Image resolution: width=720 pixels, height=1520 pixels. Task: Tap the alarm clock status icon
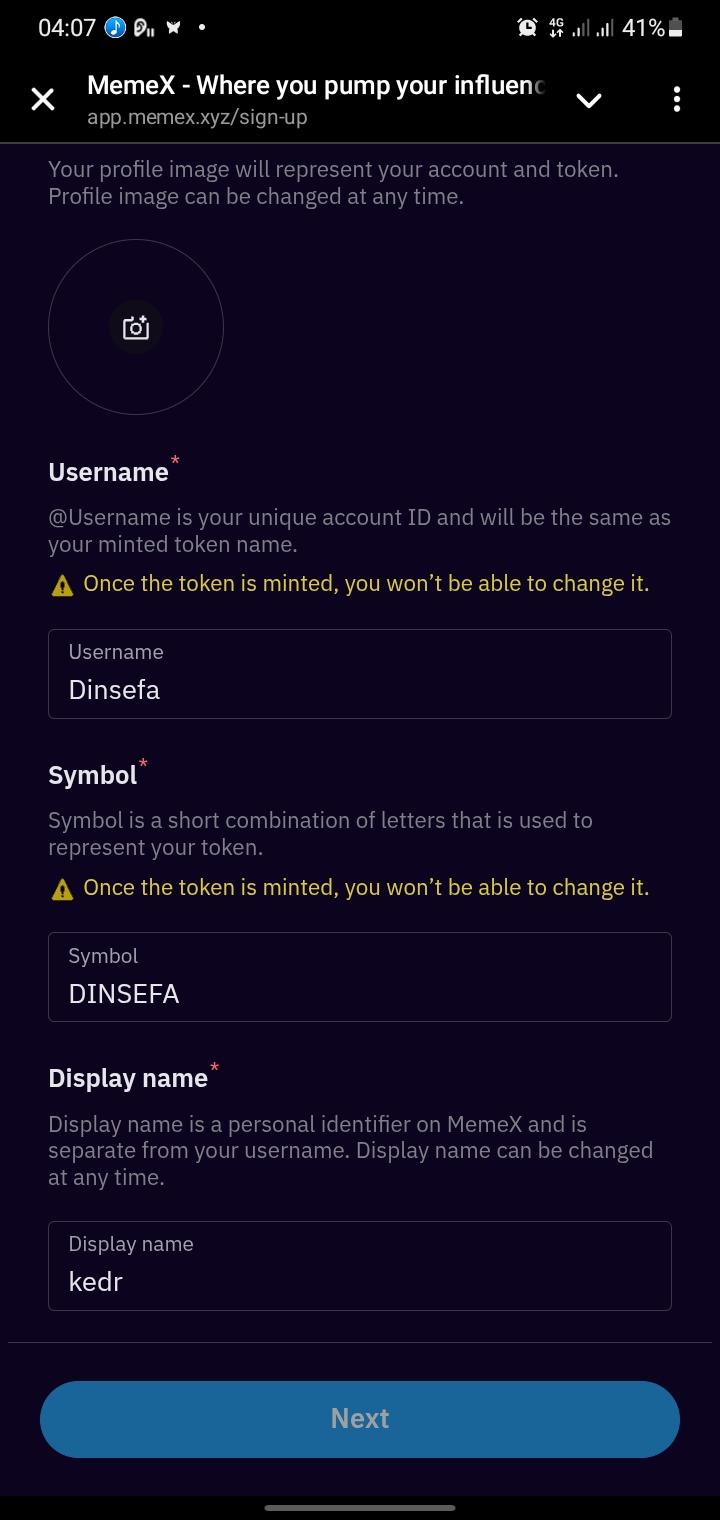[527, 28]
